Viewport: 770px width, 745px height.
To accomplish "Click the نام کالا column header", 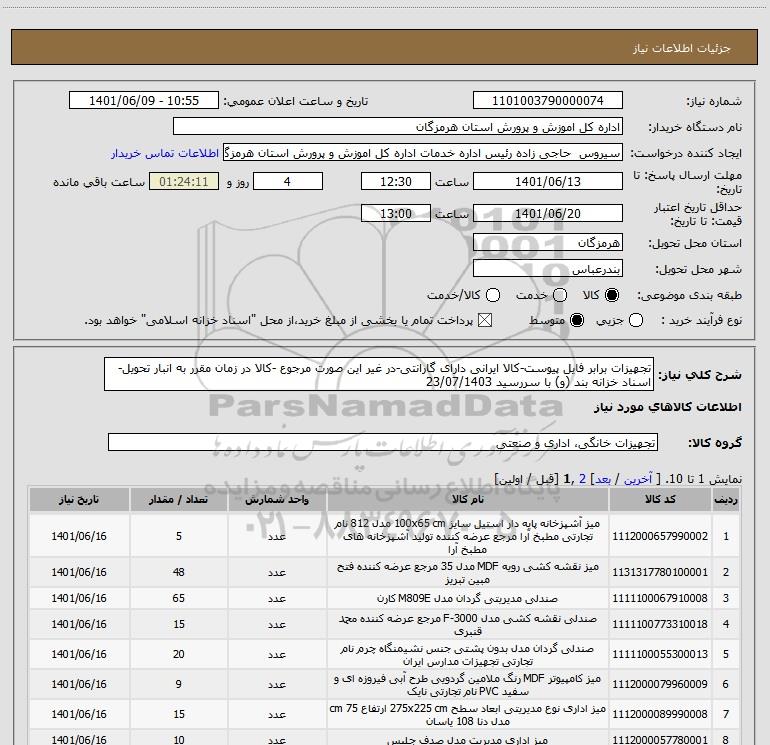I will (x=468, y=499).
